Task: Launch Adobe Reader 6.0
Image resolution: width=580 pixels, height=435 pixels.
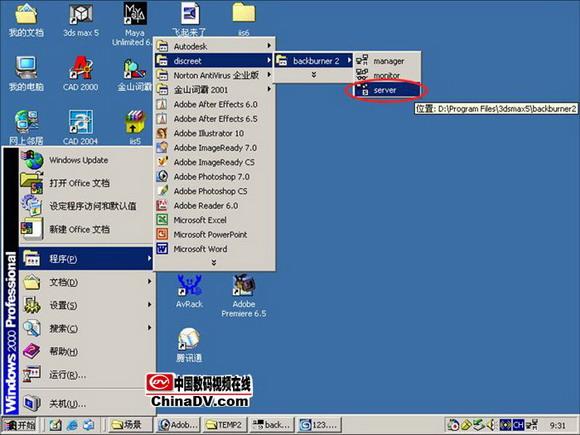Action: 214,205
